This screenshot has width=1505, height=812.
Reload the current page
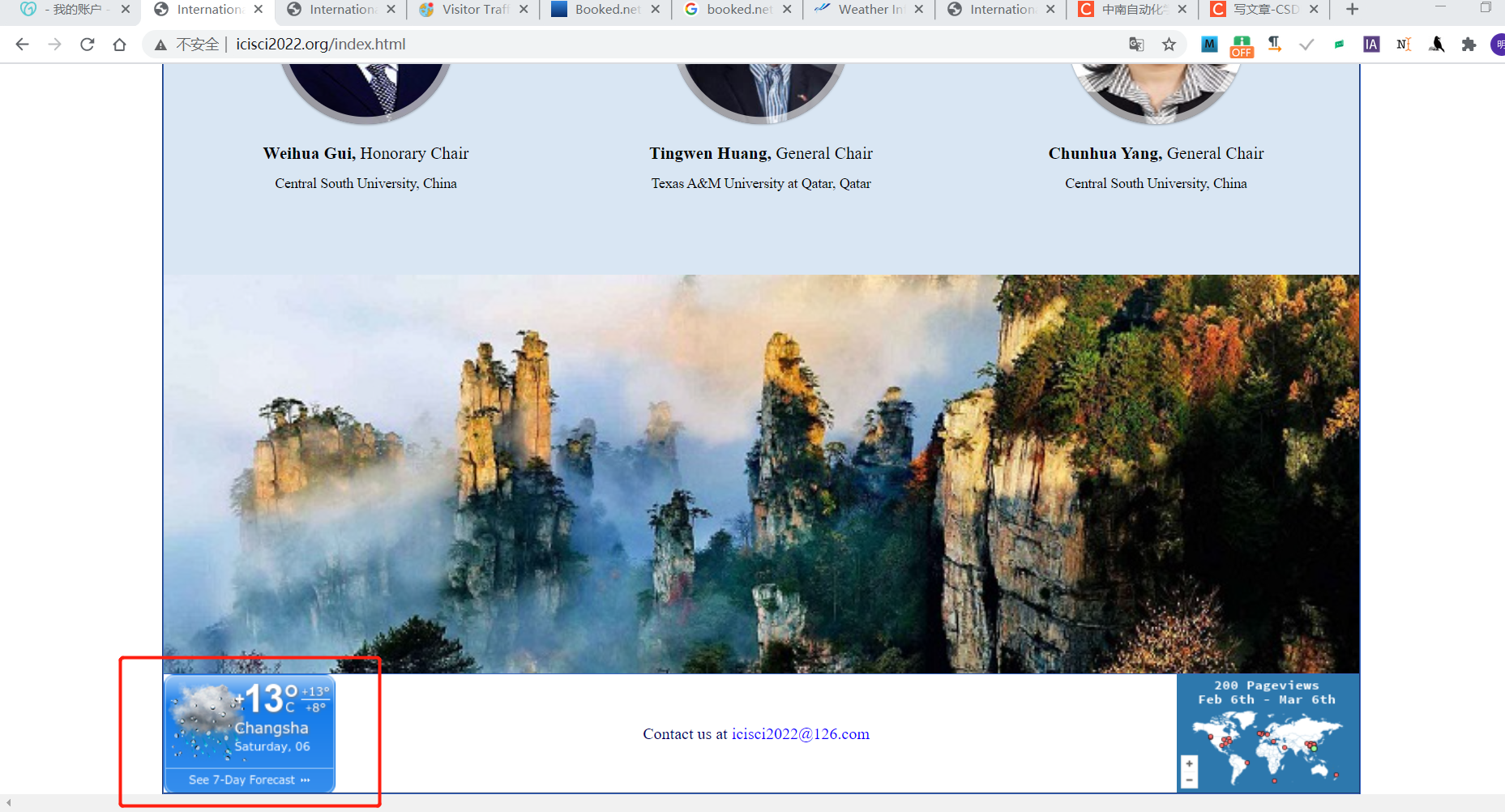(x=87, y=45)
